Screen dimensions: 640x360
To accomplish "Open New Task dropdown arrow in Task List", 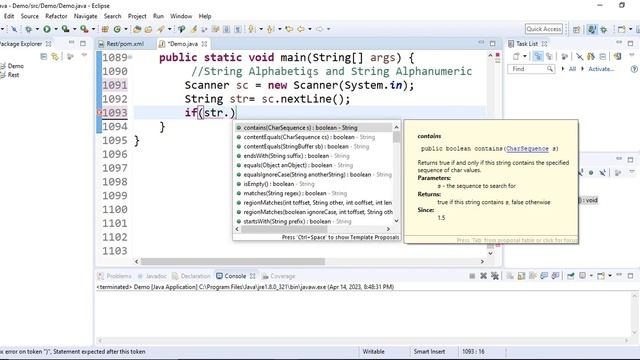I will (x=525, y=56).
